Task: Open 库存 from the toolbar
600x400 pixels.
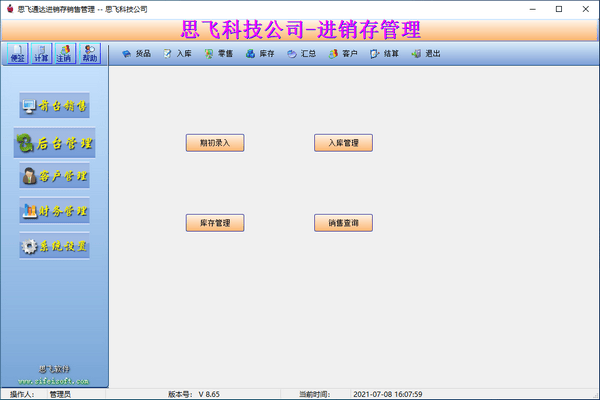Action: tap(259, 54)
